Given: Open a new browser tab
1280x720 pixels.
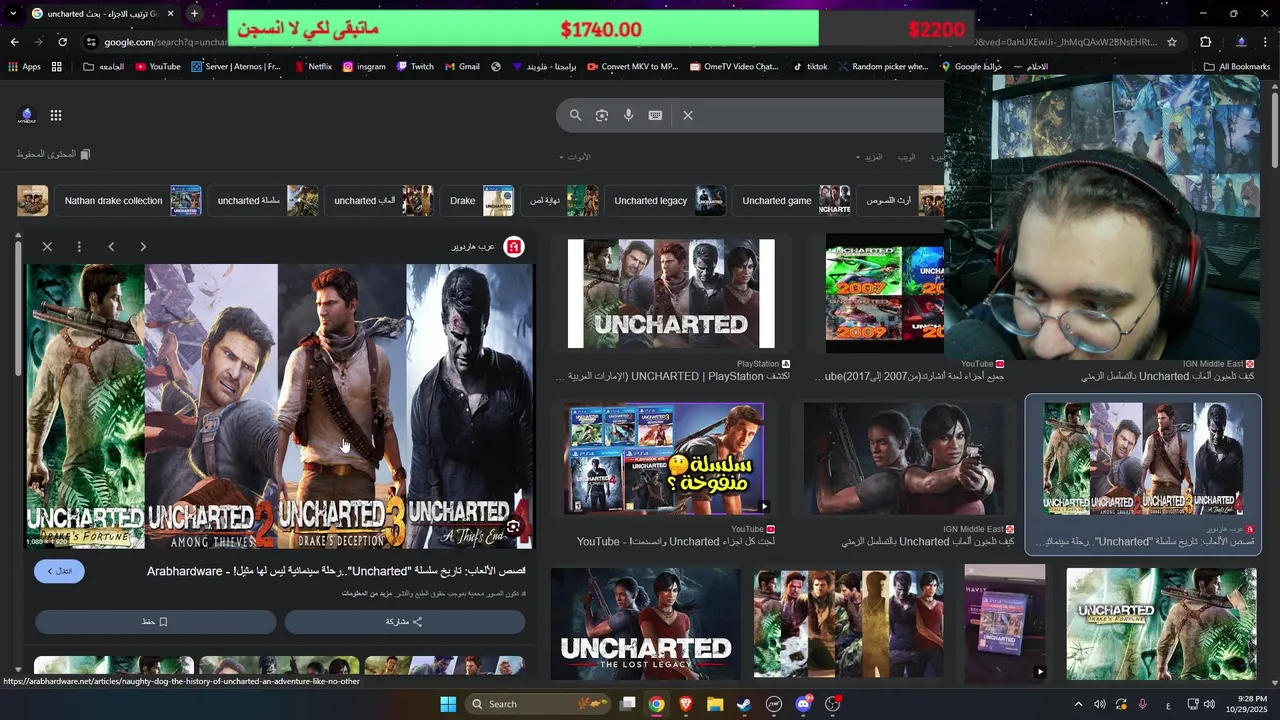Looking at the screenshot, I should pyautogui.click(x=194, y=14).
